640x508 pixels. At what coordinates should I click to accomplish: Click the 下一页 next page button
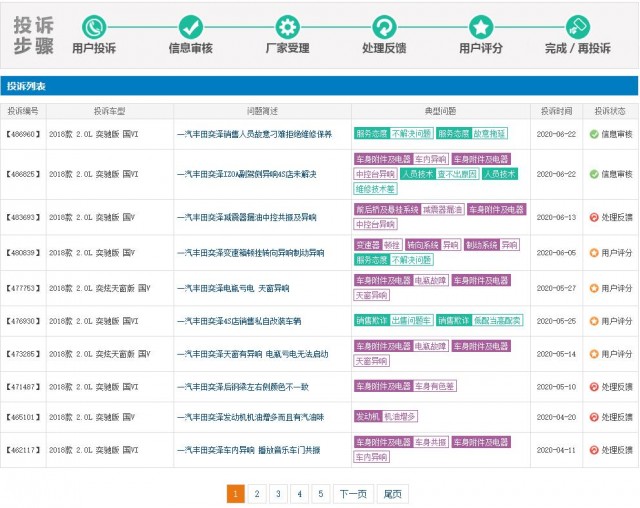pyautogui.click(x=353, y=494)
